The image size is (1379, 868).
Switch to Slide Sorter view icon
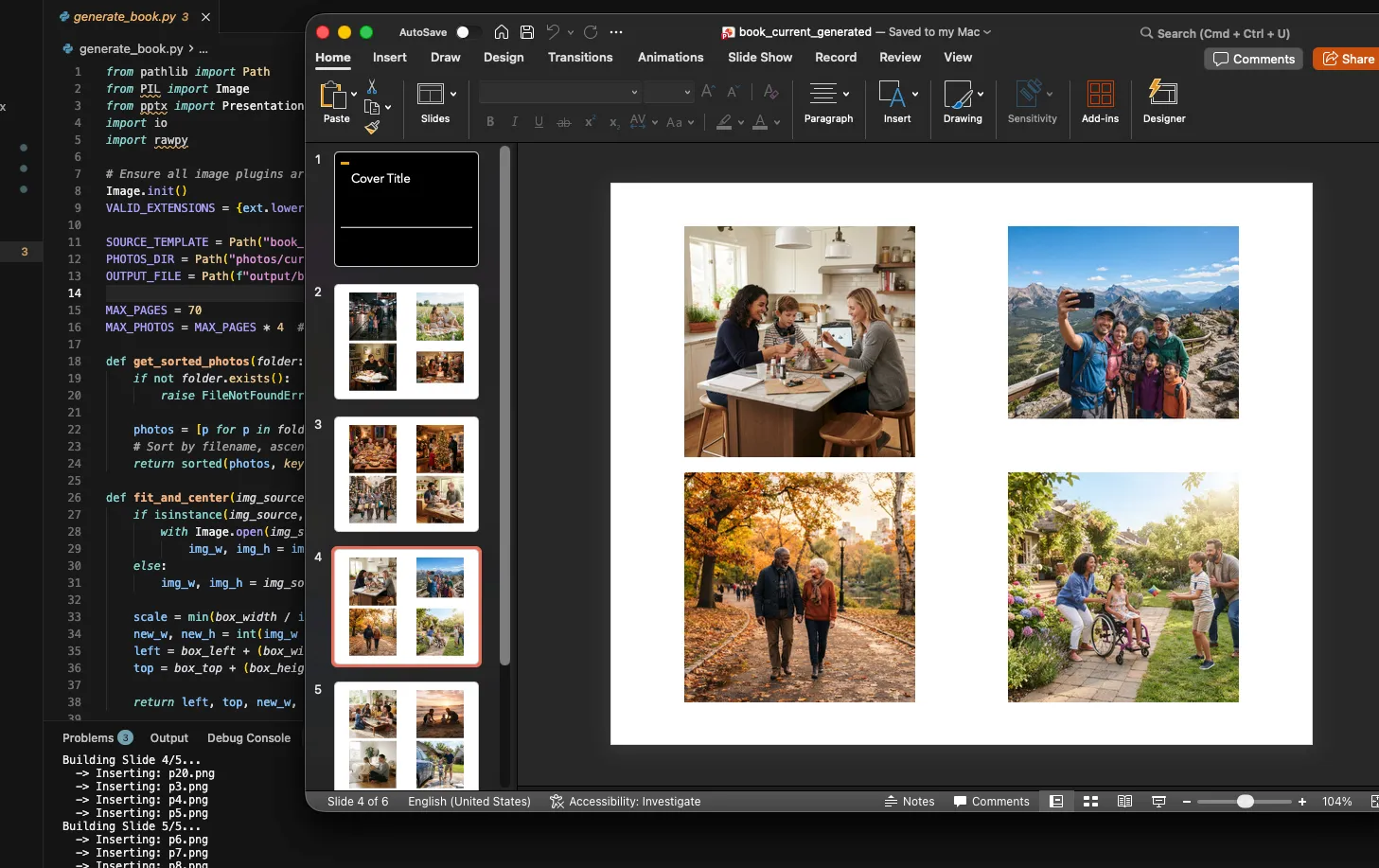tap(1090, 802)
